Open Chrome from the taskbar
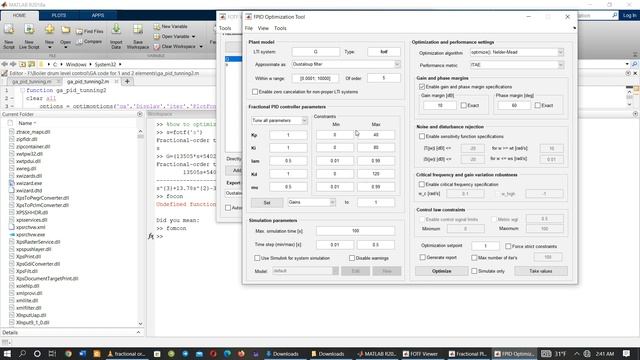640x360 pixels. 68,353
